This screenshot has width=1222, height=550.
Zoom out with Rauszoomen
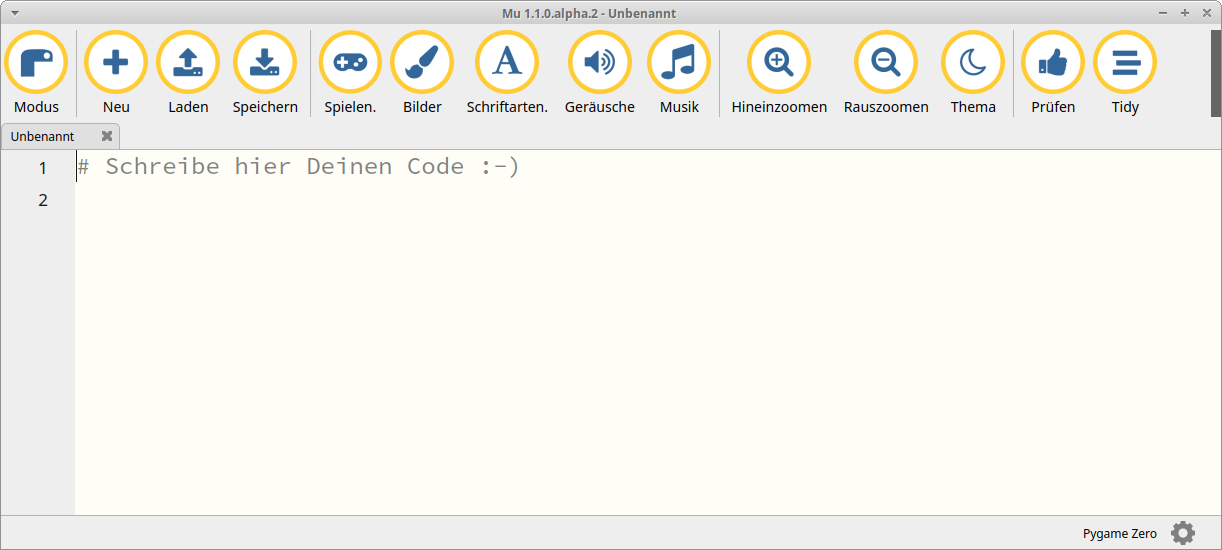coord(886,64)
